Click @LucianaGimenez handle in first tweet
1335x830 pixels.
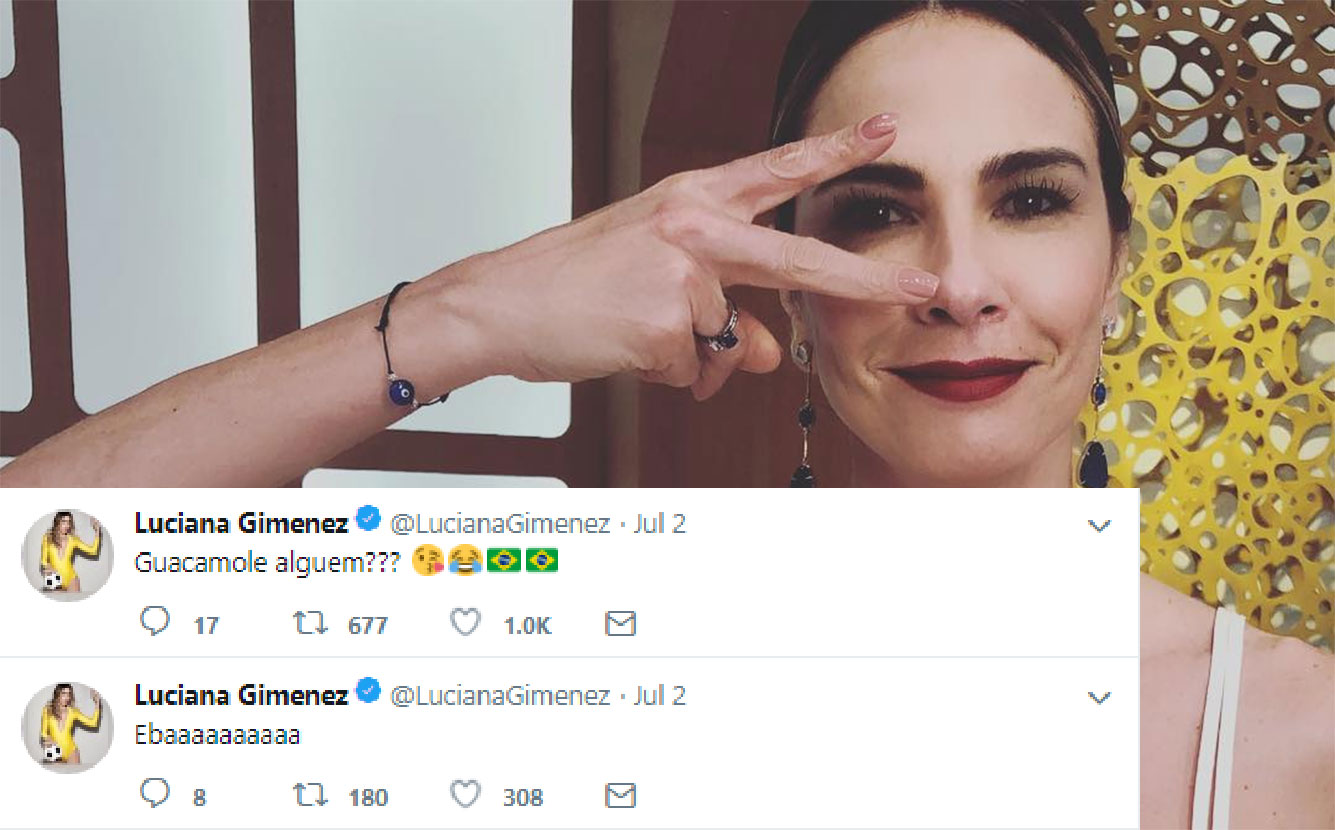(499, 524)
